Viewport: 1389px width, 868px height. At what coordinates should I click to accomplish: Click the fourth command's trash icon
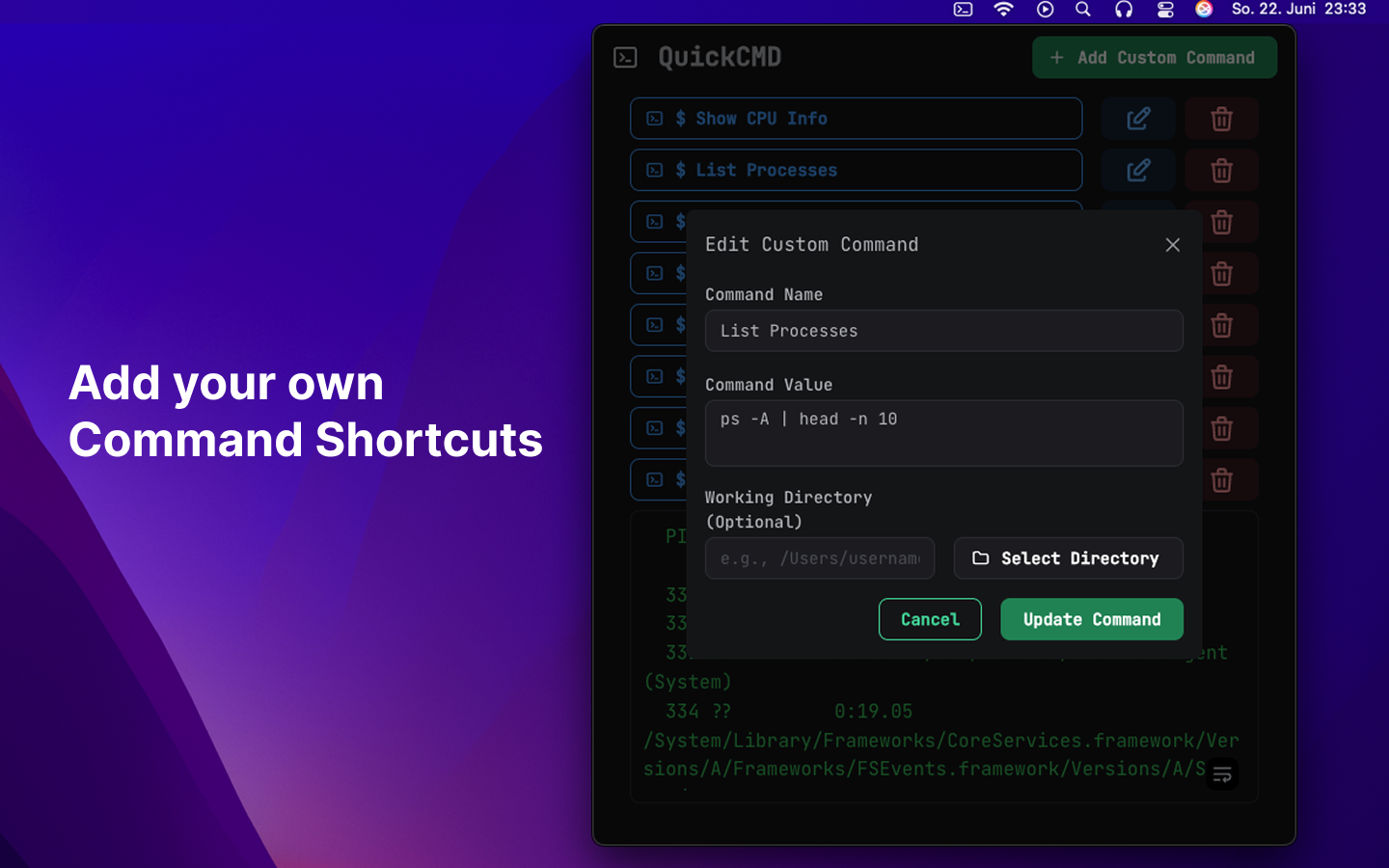(x=1222, y=274)
